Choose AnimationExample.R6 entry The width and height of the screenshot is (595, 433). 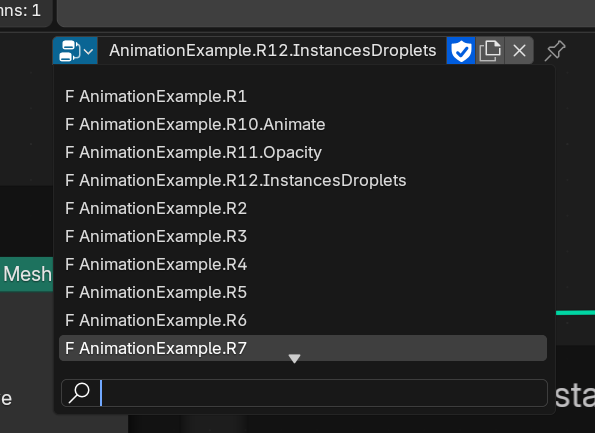point(303,321)
